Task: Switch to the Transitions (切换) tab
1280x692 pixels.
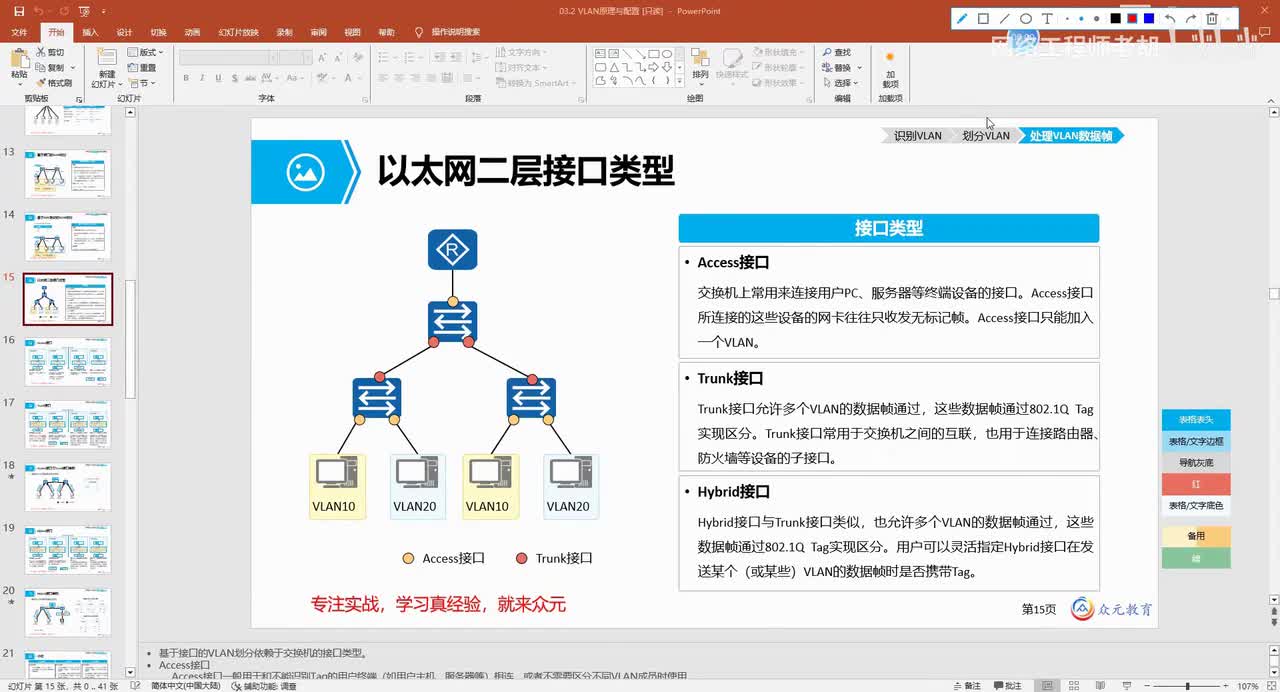Action: [x=158, y=32]
